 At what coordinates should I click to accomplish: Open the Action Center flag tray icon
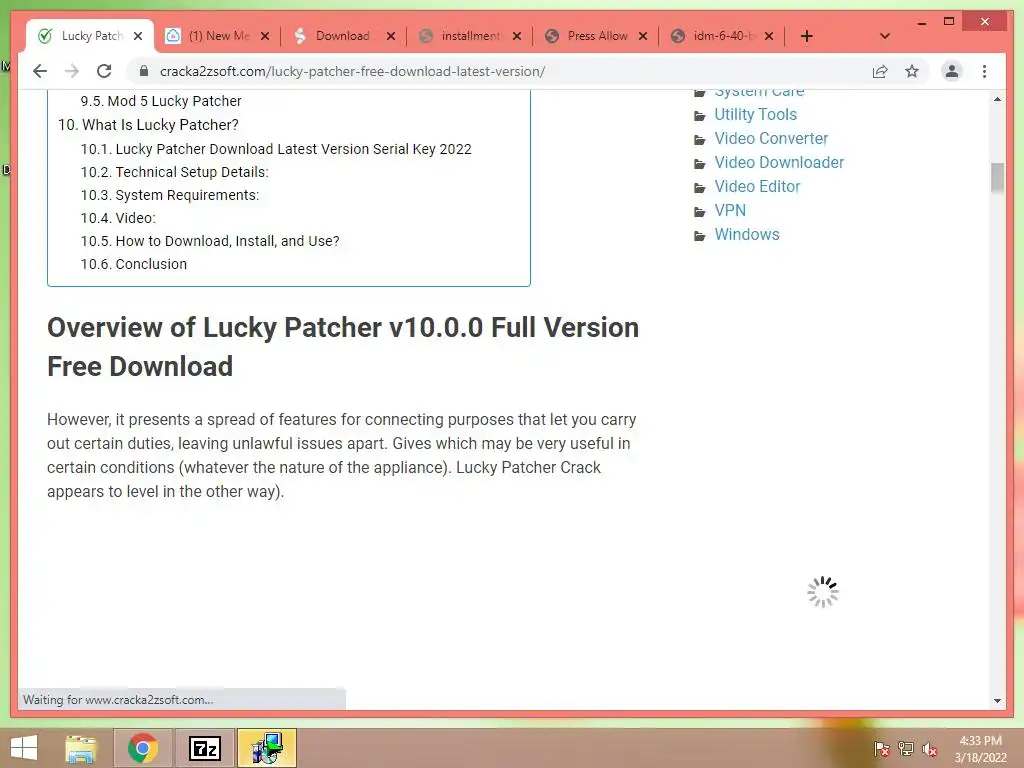[x=881, y=749]
